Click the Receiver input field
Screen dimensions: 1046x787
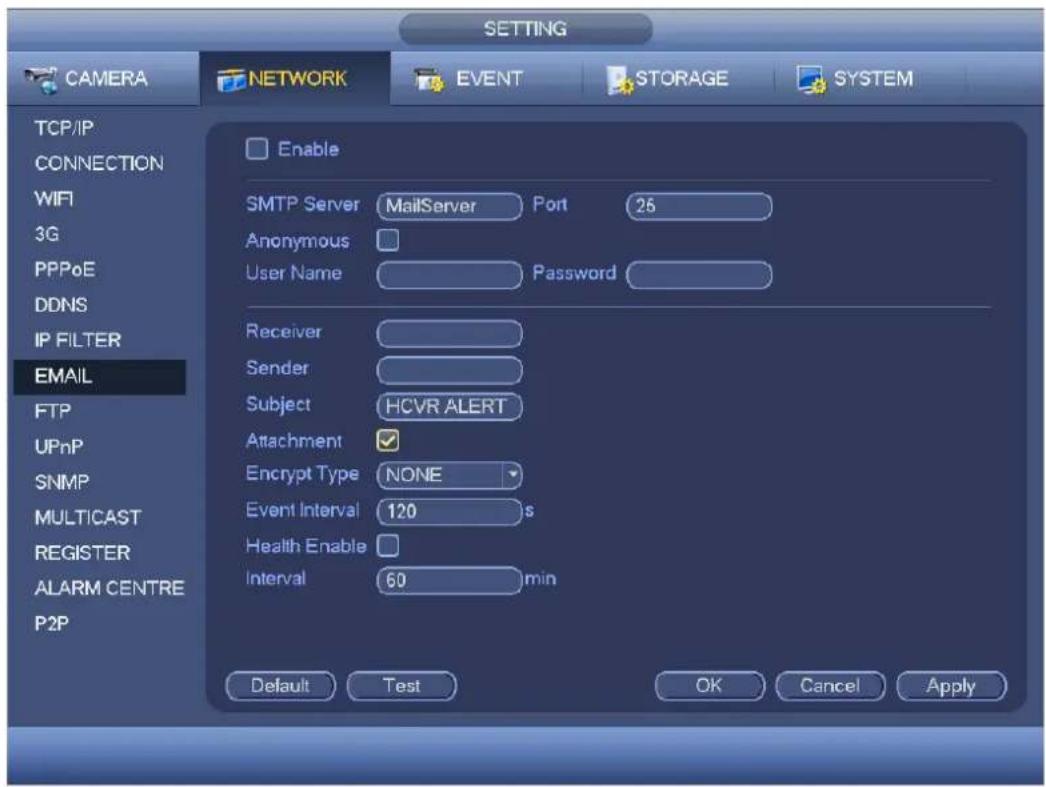[x=449, y=333]
